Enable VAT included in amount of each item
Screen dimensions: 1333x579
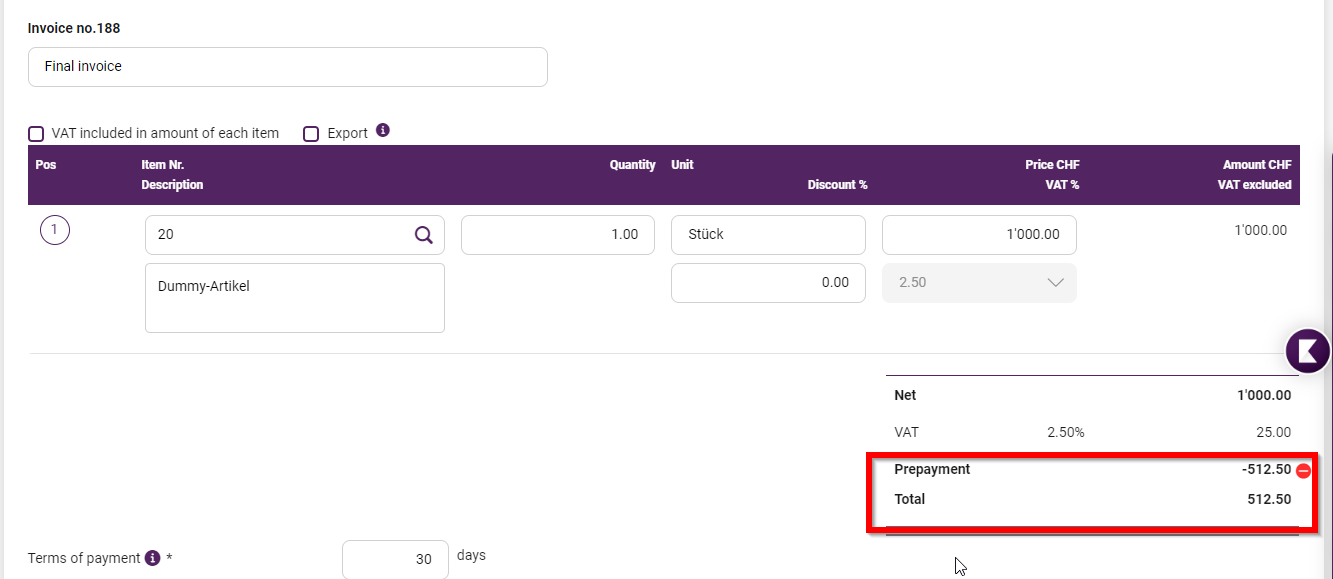click(36, 133)
